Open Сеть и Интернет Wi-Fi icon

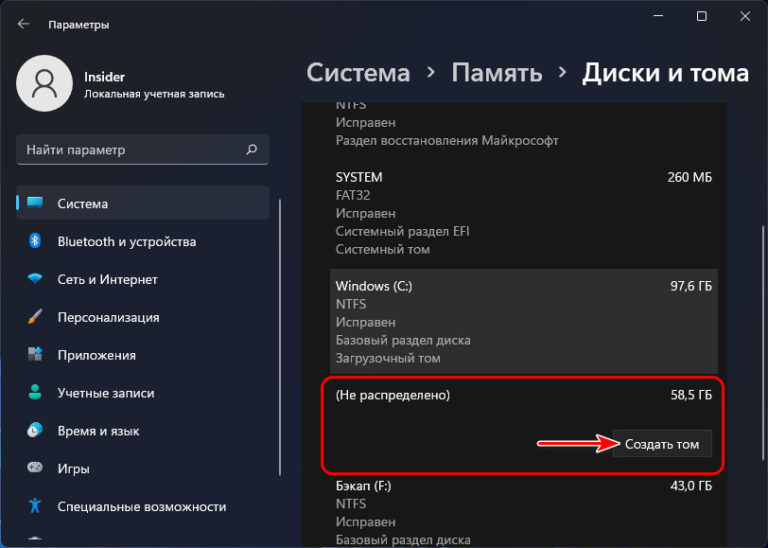(35, 279)
